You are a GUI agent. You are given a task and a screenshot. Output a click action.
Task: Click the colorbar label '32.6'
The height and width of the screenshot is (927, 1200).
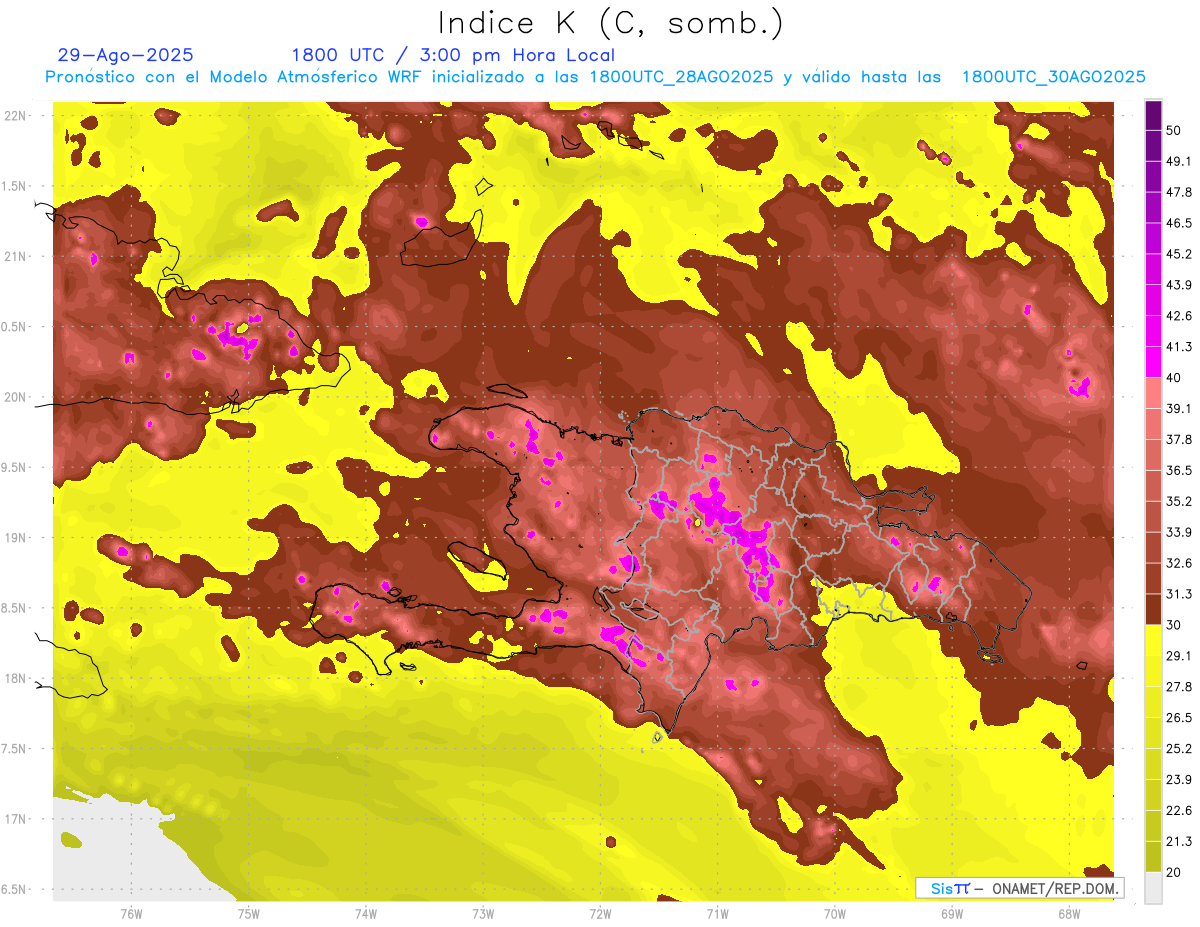pos(1178,563)
